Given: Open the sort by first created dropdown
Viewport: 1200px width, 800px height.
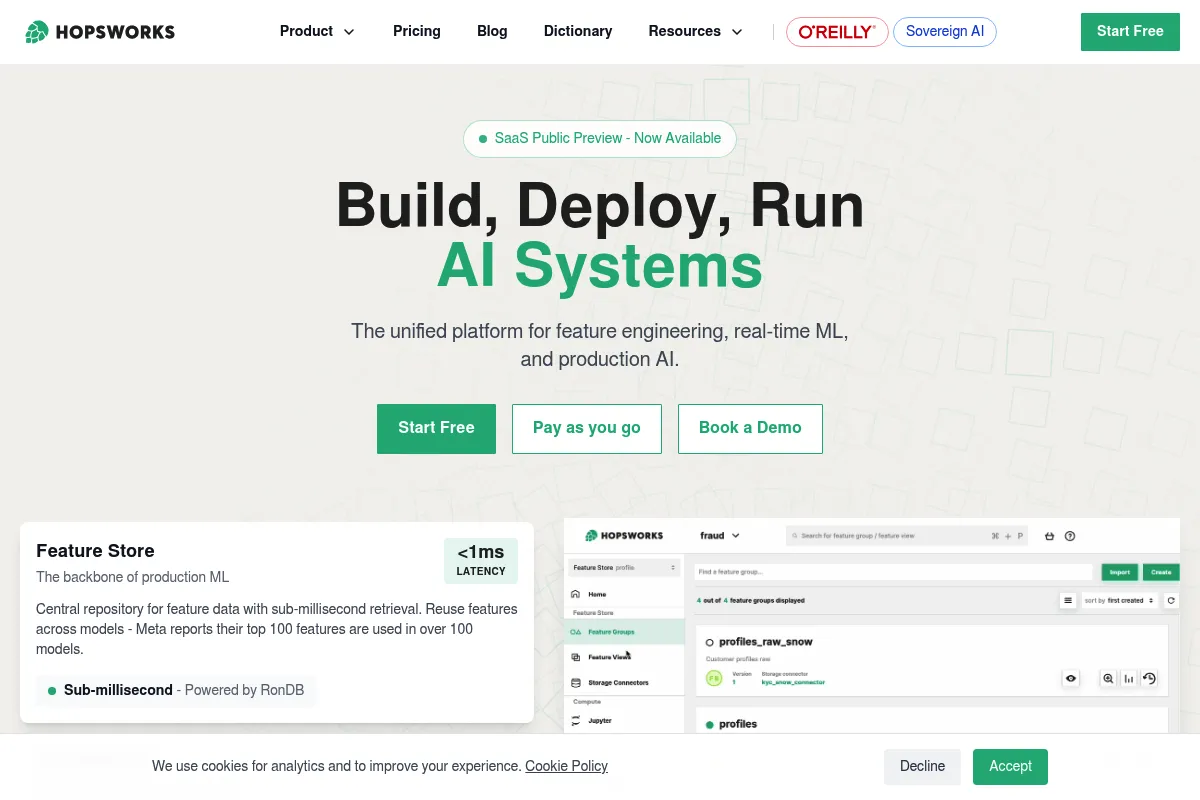Looking at the screenshot, I should point(1119,601).
